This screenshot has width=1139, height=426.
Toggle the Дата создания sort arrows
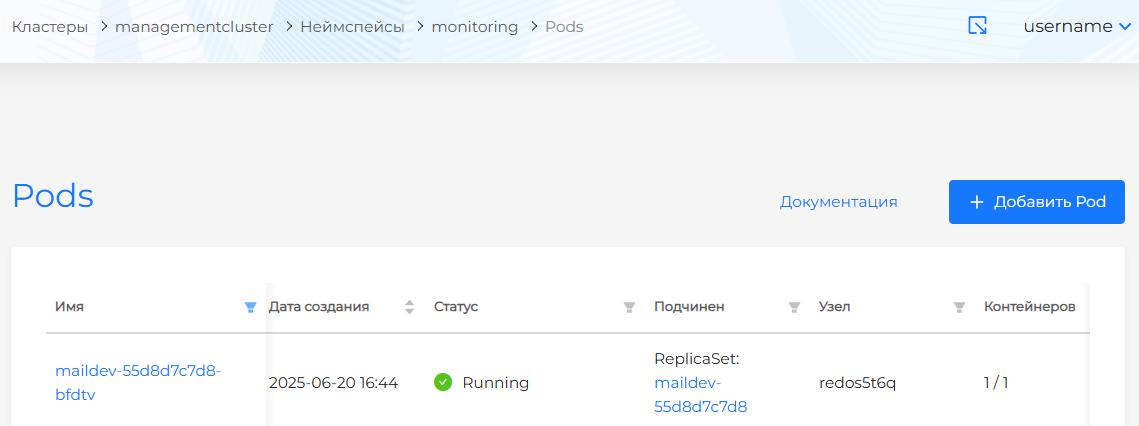tap(409, 307)
